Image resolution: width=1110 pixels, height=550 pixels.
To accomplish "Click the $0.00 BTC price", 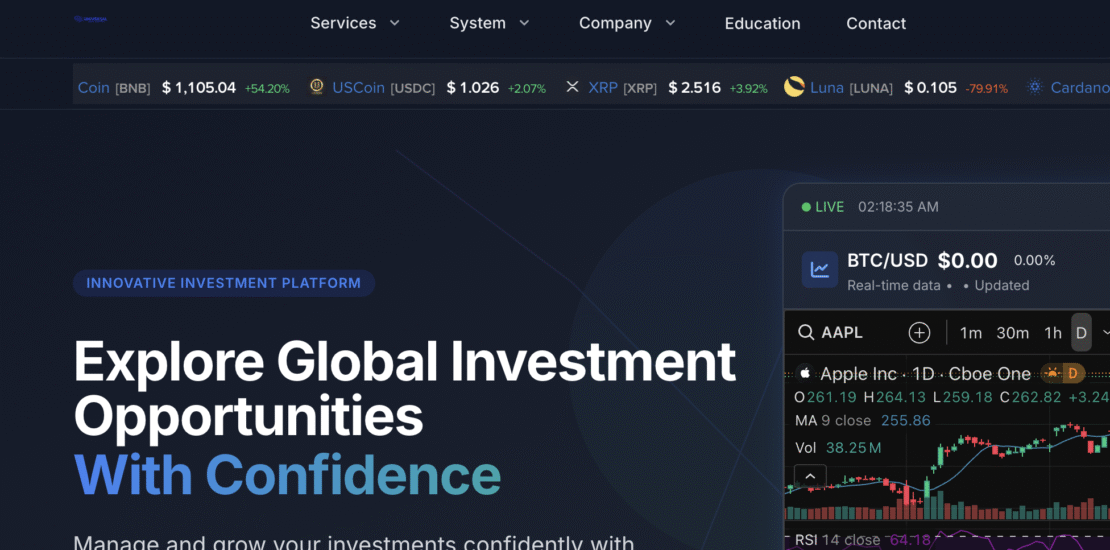I will coord(968,260).
